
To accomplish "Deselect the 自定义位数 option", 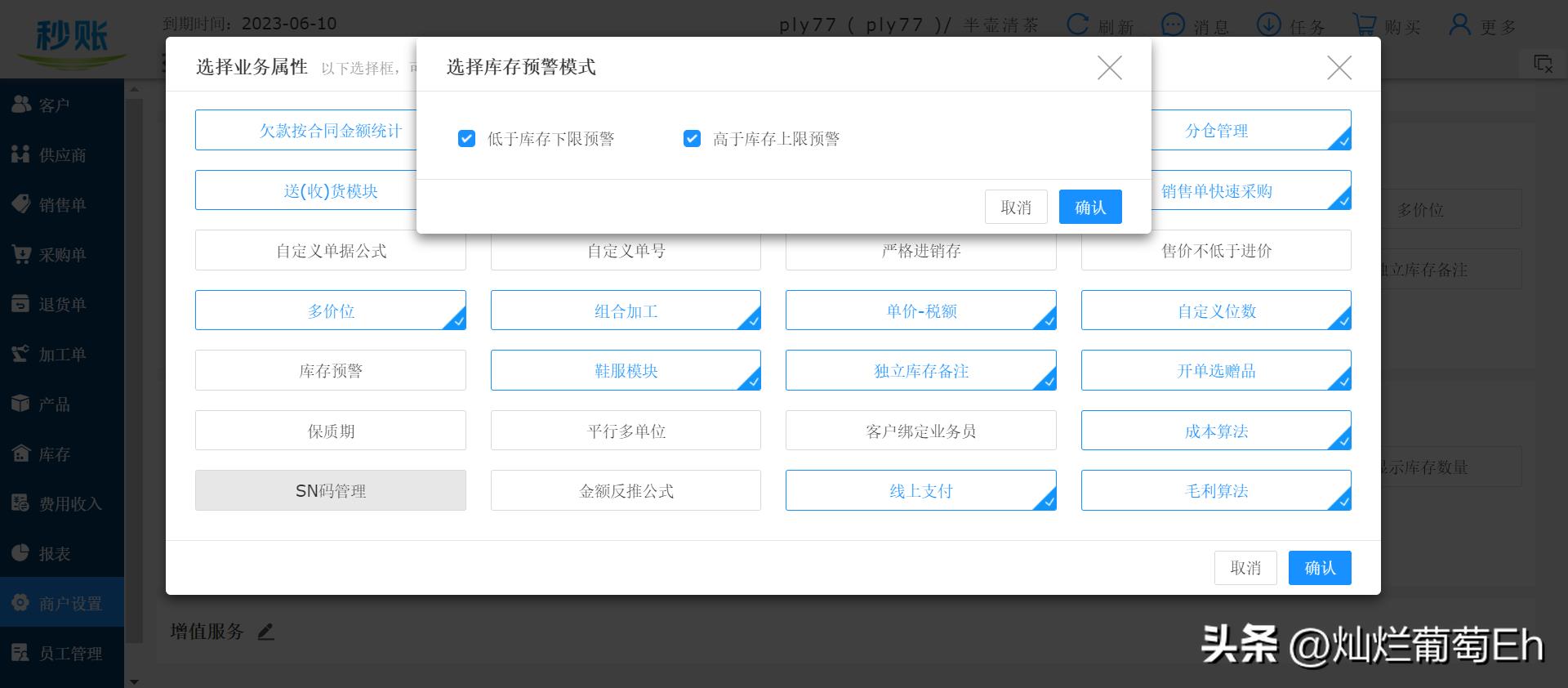I will (x=1216, y=310).
